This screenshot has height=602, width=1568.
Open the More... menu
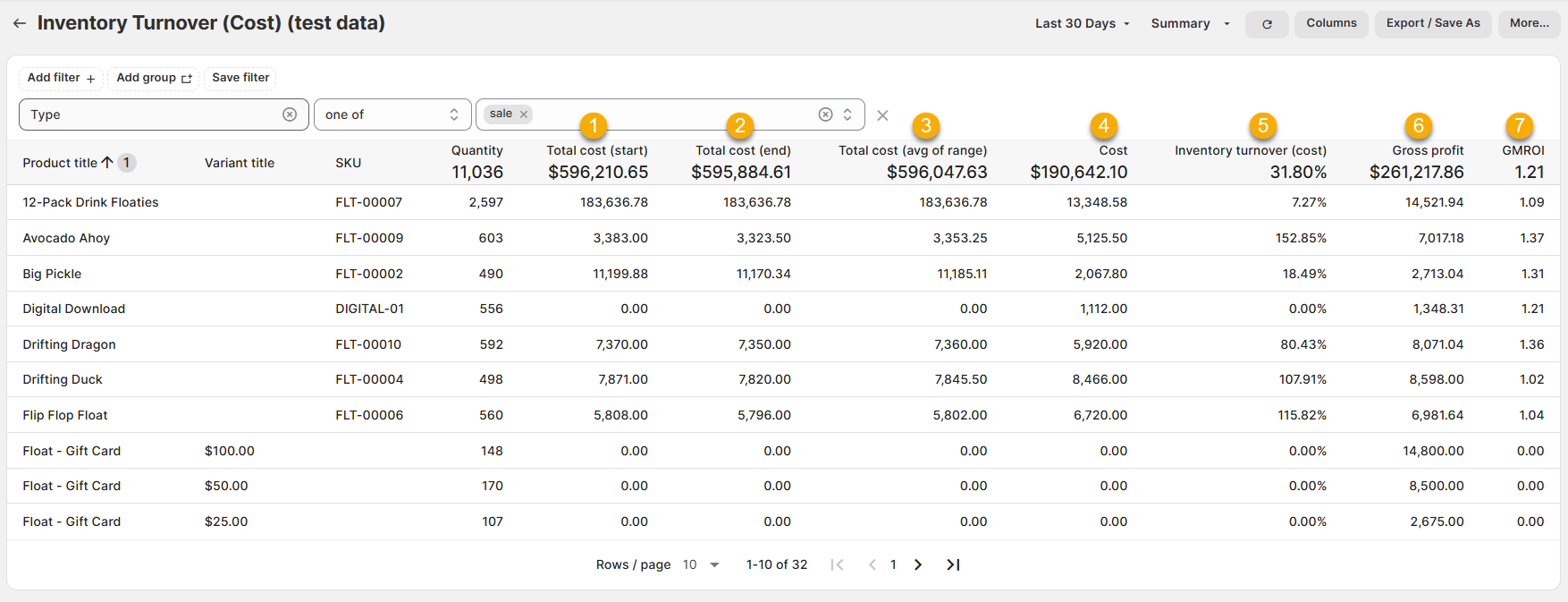(1529, 23)
